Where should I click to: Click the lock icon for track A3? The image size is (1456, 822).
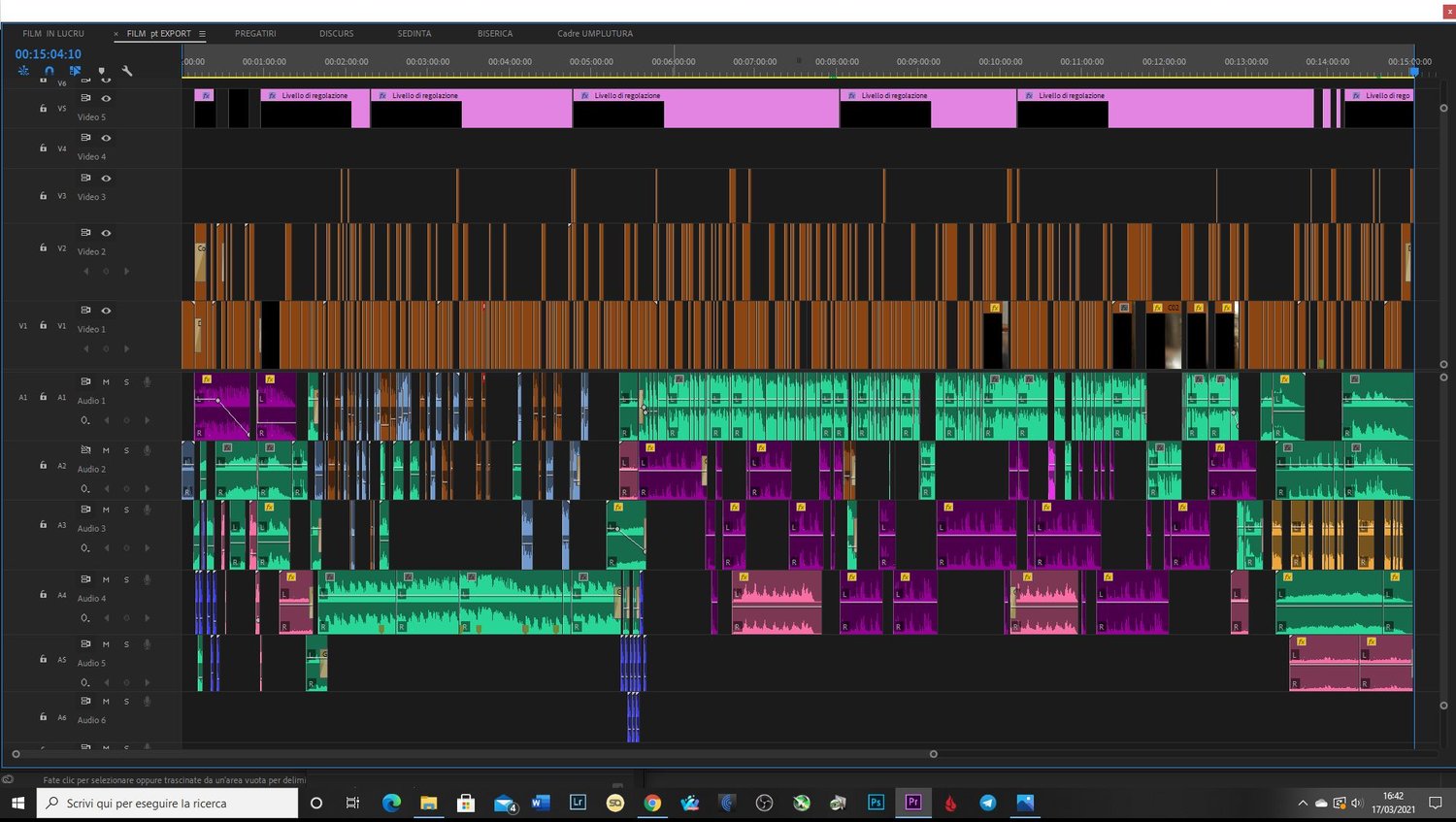click(x=43, y=525)
